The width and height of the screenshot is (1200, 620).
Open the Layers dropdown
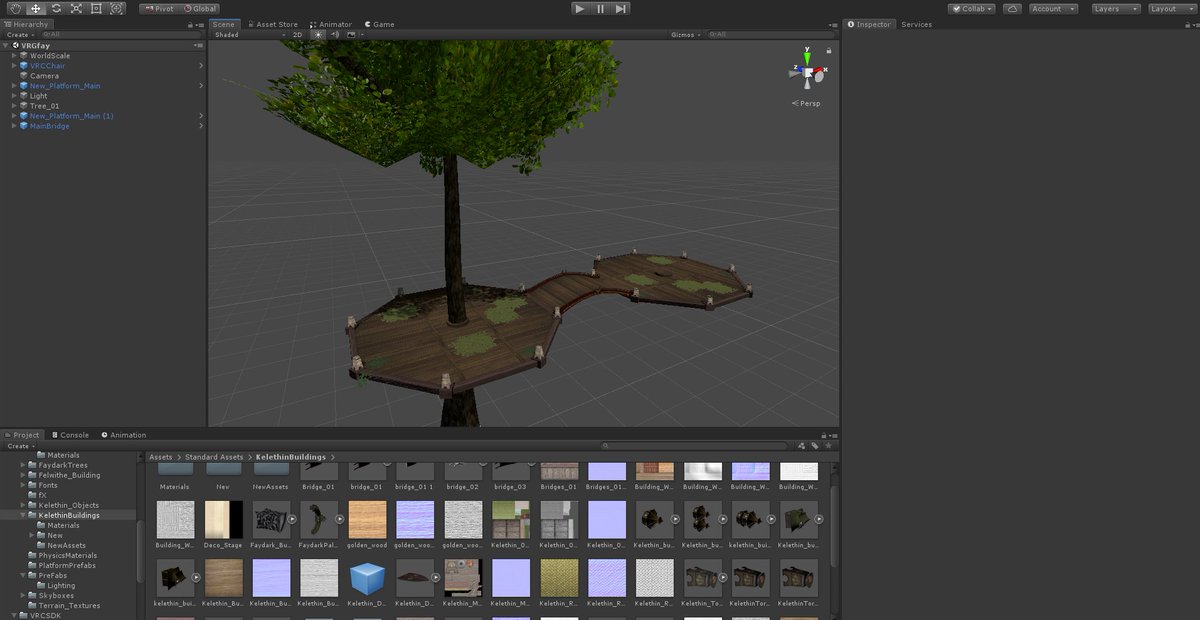tap(1114, 8)
